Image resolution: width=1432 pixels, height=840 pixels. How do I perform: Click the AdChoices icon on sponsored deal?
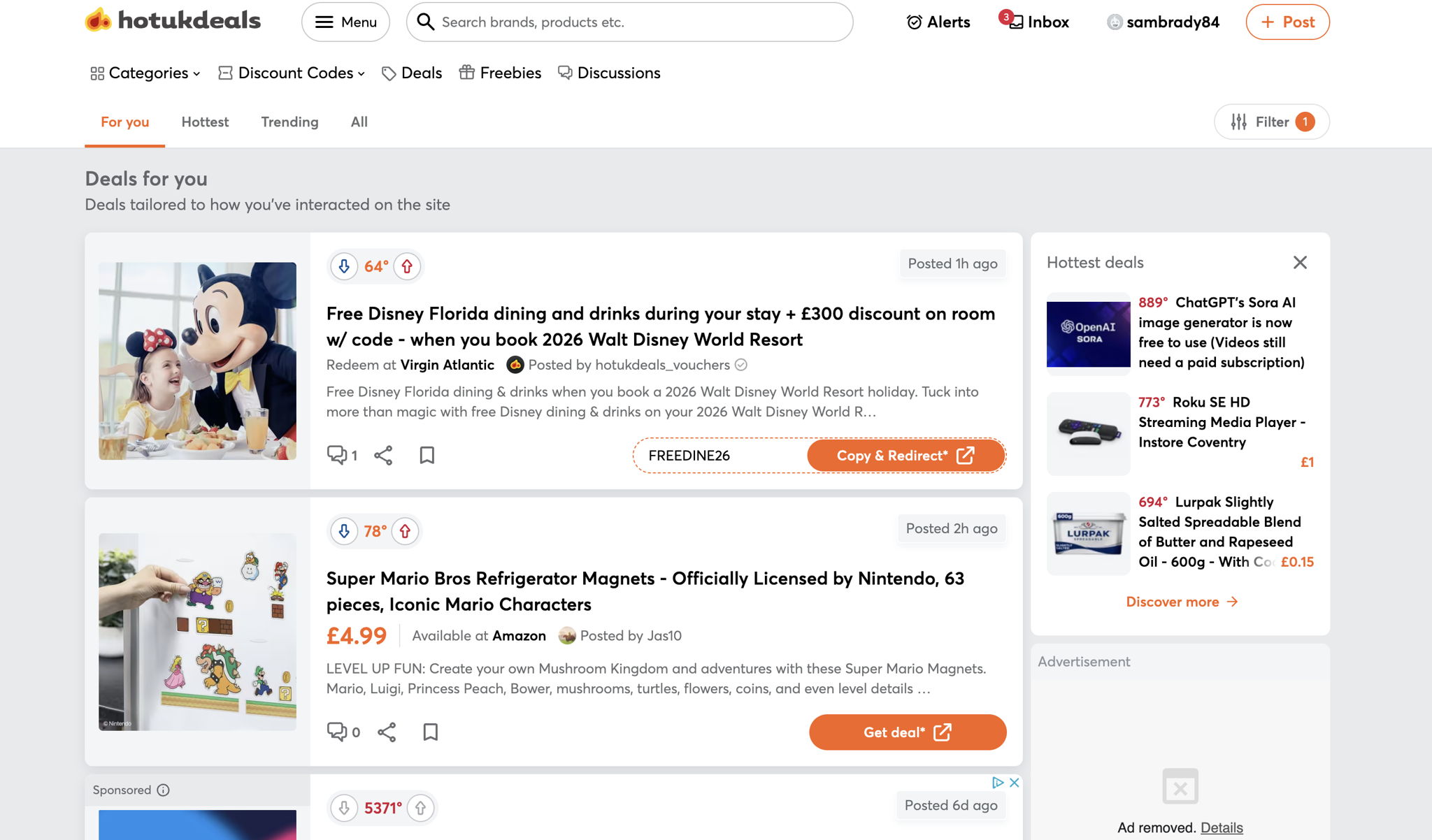998,783
